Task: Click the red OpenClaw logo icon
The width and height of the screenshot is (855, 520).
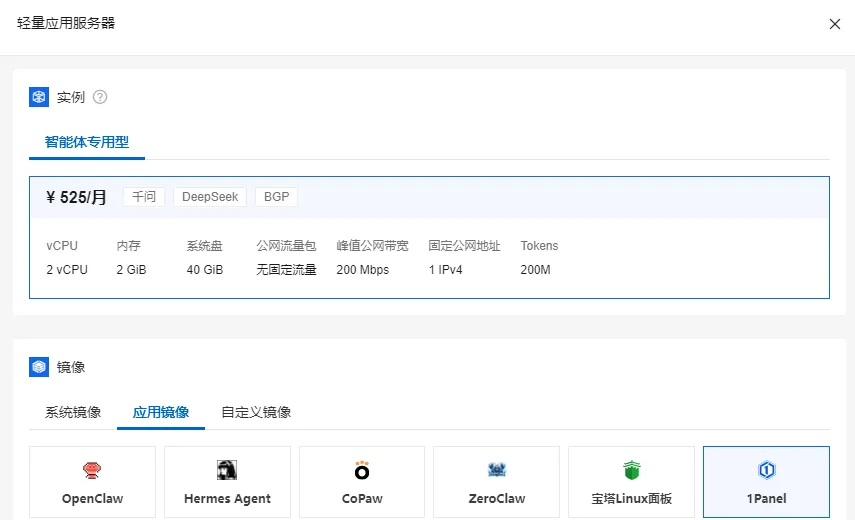Action: pyautogui.click(x=92, y=470)
